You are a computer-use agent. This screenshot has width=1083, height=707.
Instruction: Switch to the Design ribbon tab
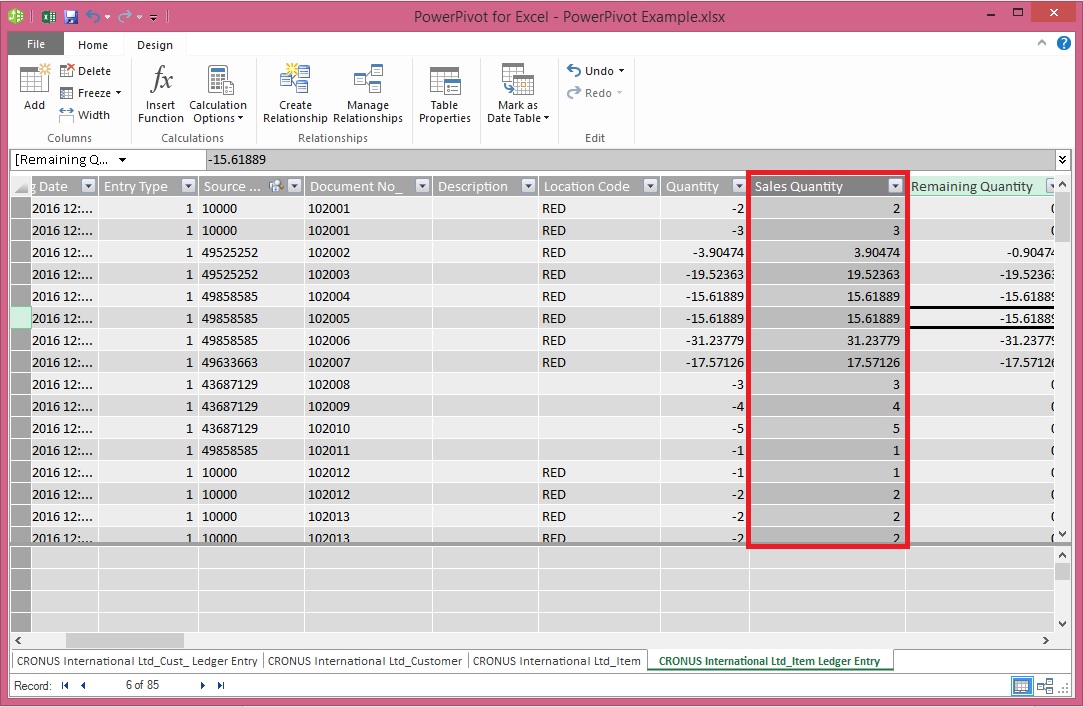[155, 44]
